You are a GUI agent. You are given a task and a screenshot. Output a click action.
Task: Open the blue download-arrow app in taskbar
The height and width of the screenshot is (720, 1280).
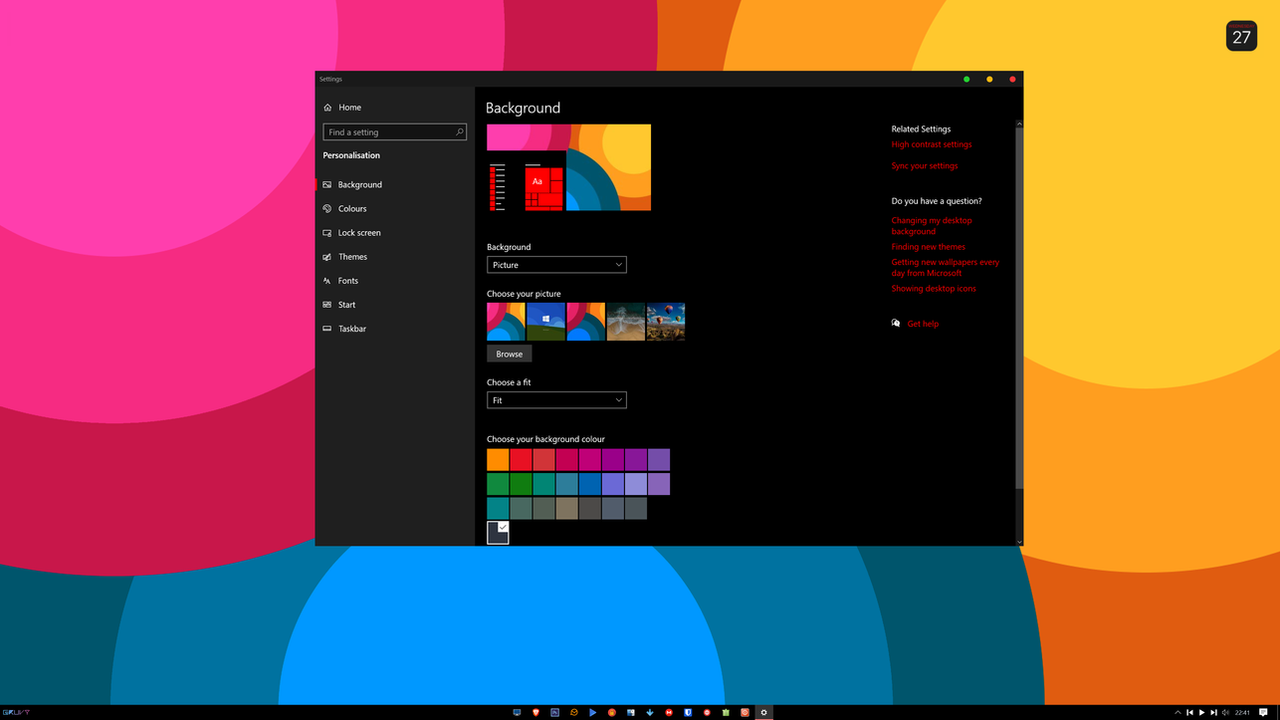650,712
